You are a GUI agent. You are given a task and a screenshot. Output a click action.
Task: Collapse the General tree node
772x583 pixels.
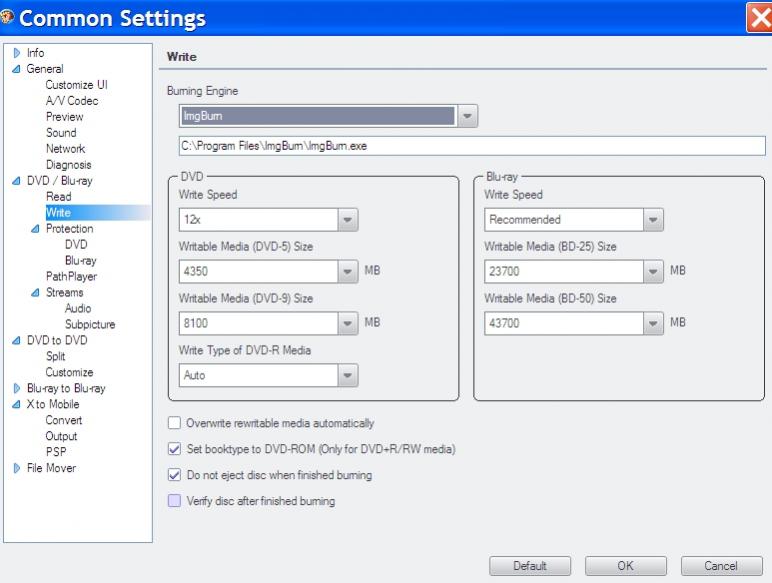16,69
